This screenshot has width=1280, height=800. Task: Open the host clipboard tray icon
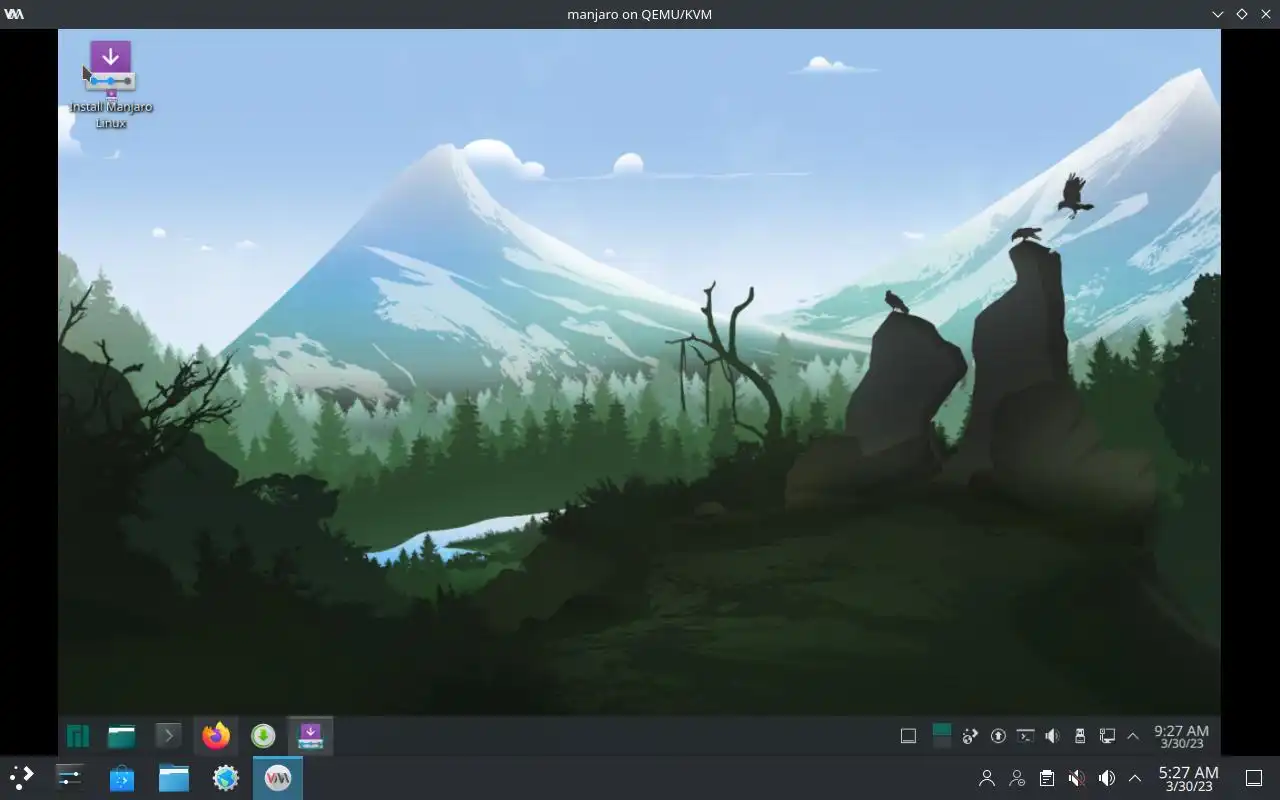point(1046,778)
